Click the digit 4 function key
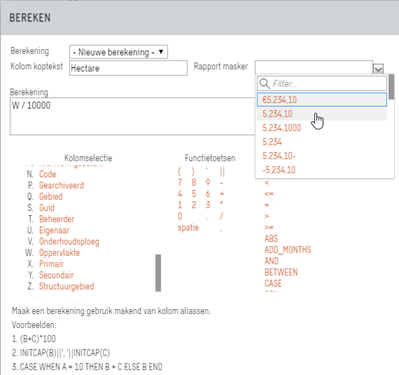This screenshot has height=375, width=399. coord(180,194)
